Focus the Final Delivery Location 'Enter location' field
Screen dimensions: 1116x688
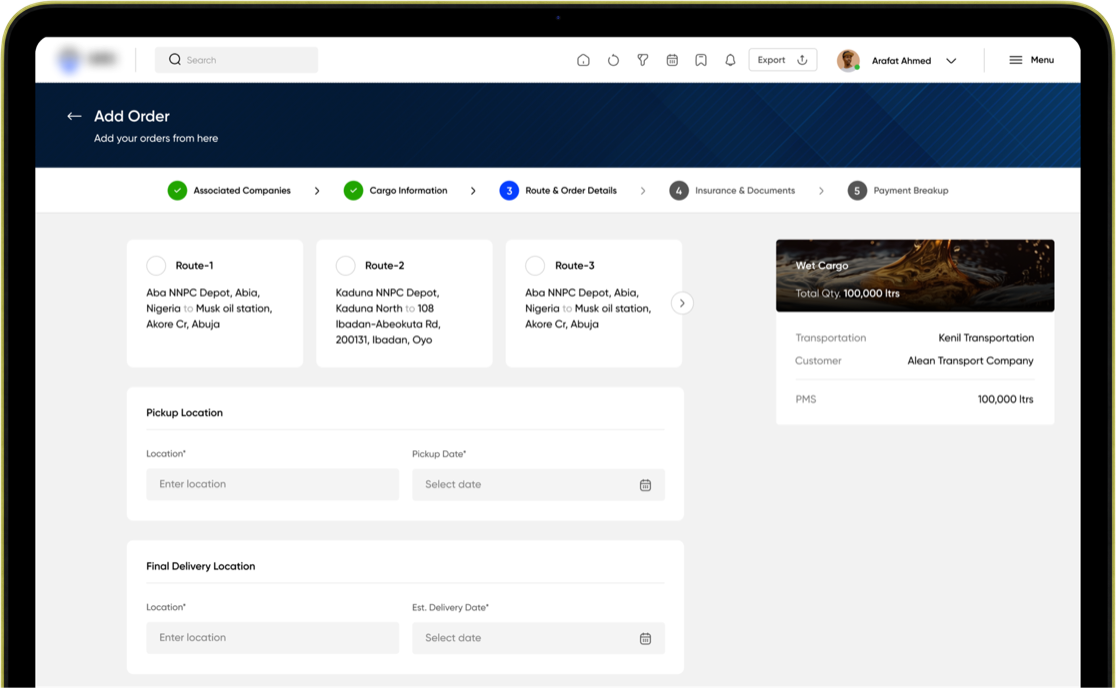273,638
